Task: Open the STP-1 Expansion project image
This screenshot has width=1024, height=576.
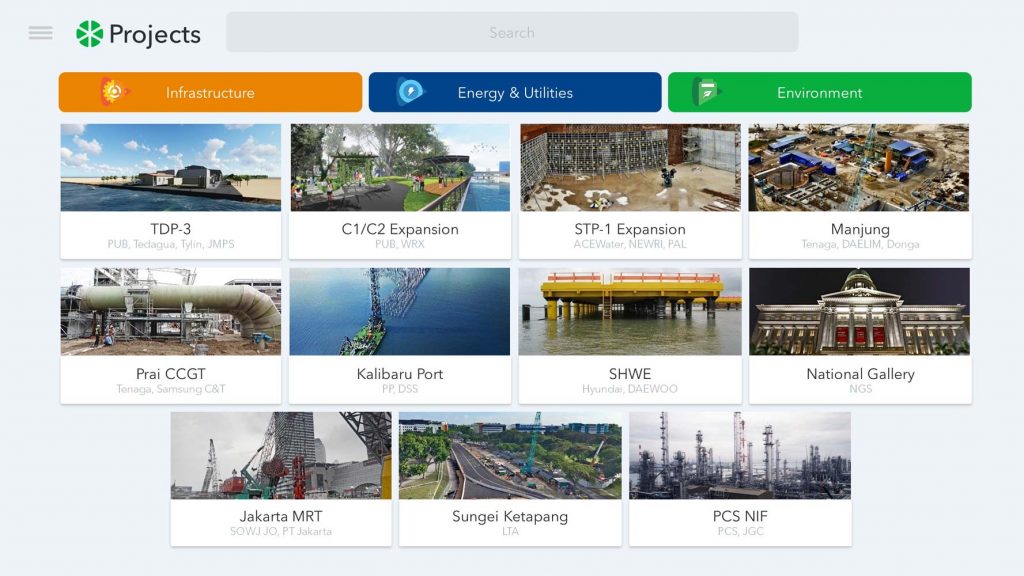Action: point(630,168)
